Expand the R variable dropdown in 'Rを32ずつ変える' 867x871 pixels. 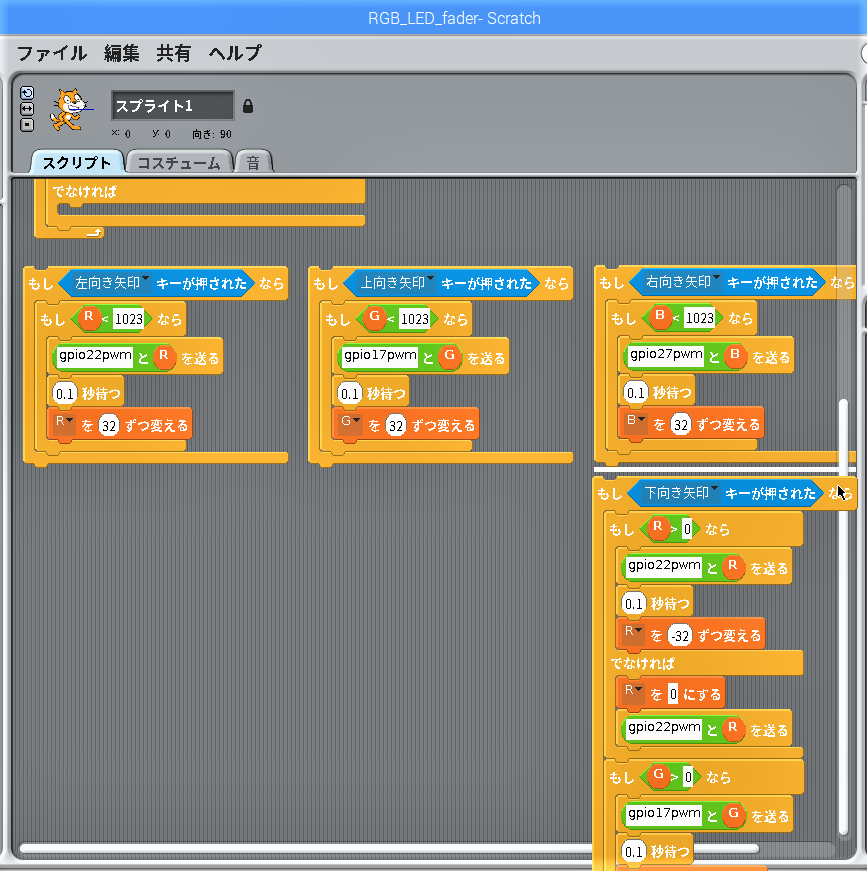(x=70, y=422)
